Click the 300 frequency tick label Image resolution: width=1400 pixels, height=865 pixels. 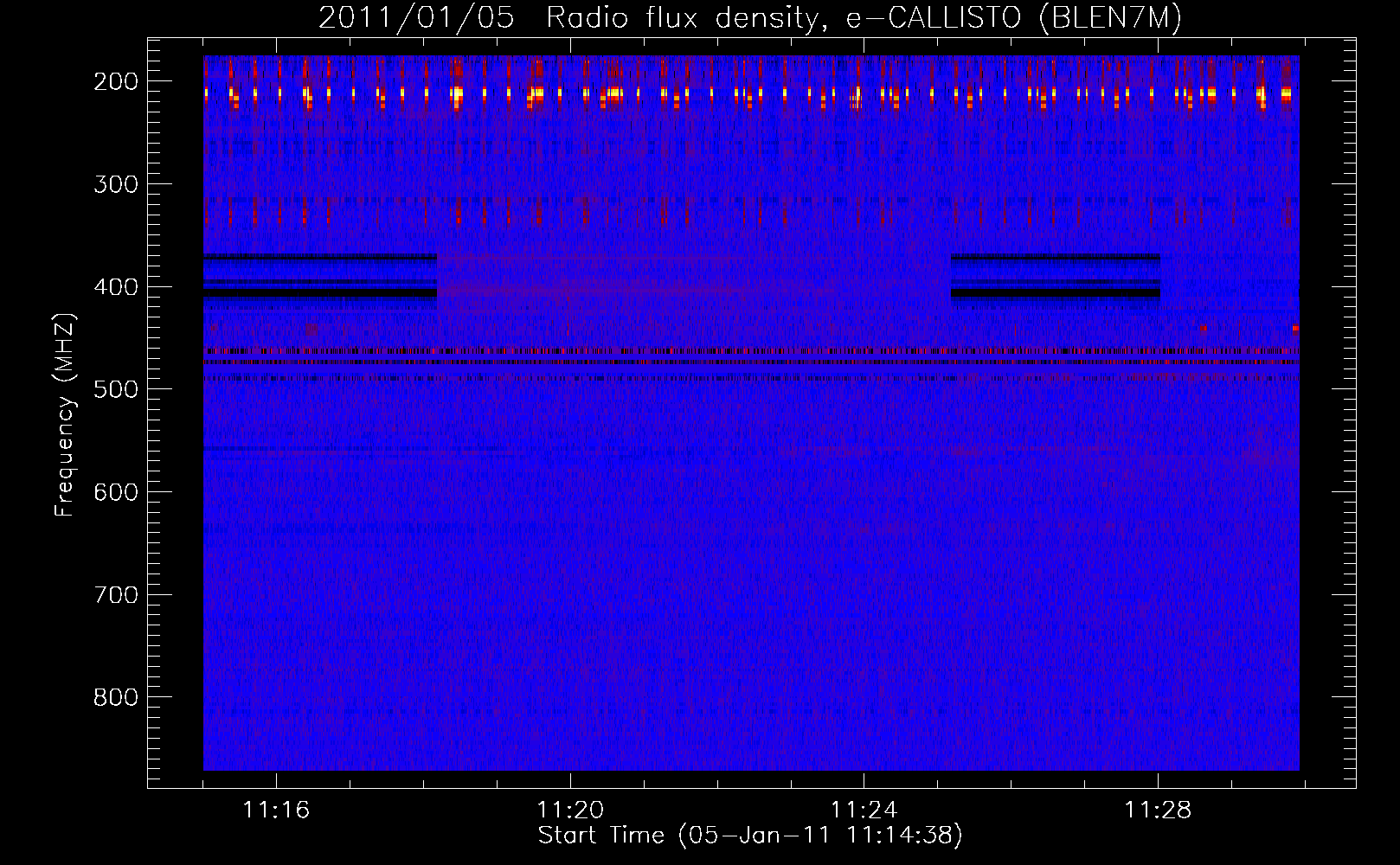click(x=115, y=184)
